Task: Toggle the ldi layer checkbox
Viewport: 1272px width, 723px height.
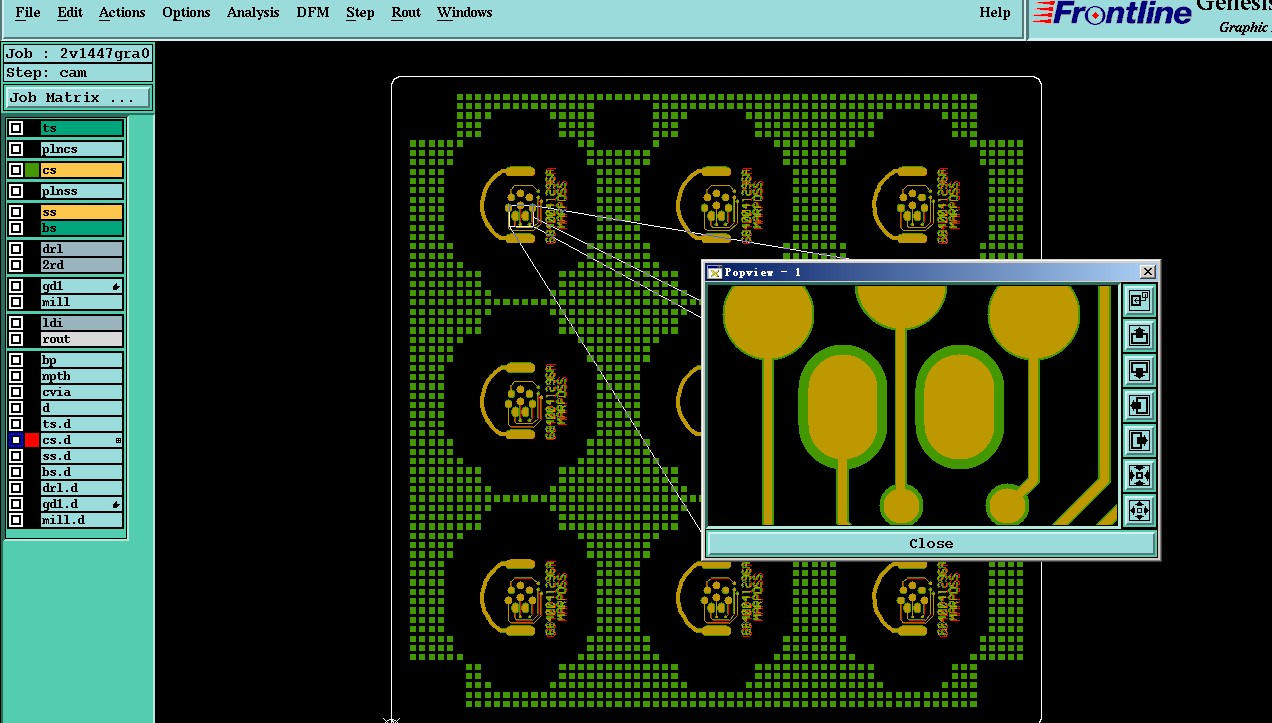Action: 16,323
